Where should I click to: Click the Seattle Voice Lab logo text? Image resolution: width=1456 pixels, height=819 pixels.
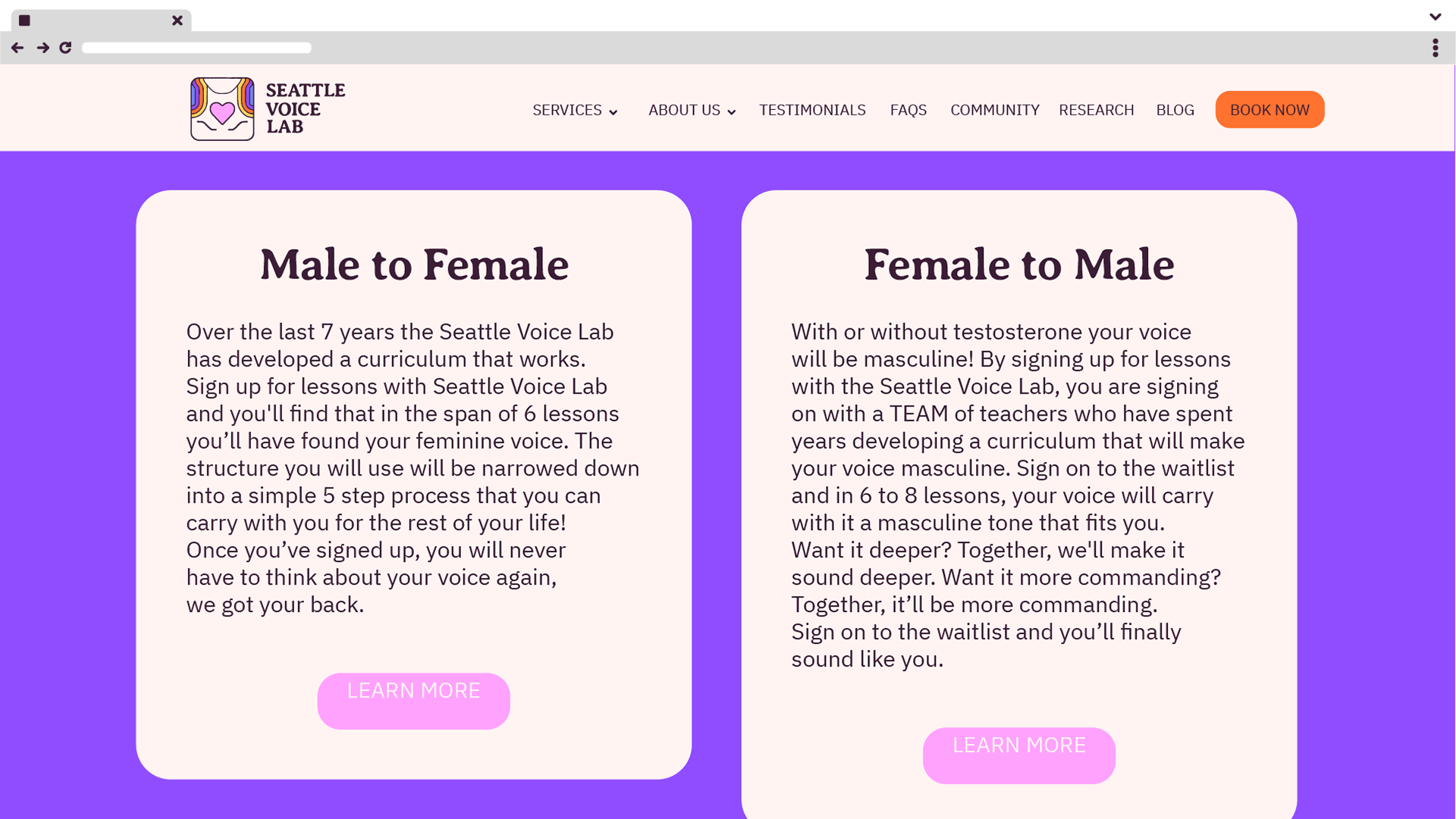305,109
